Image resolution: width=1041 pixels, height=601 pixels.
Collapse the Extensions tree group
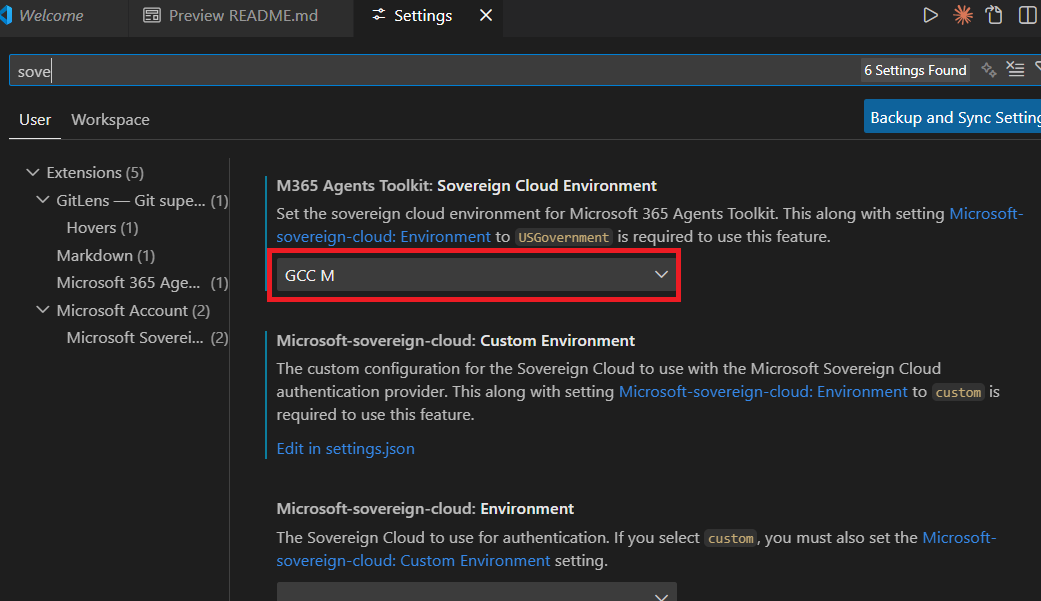click(34, 173)
